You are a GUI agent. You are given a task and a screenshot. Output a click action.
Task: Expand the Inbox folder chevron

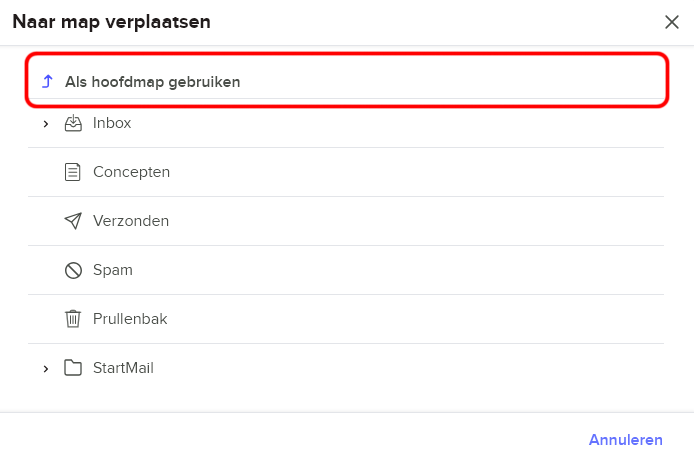tap(46, 124)
